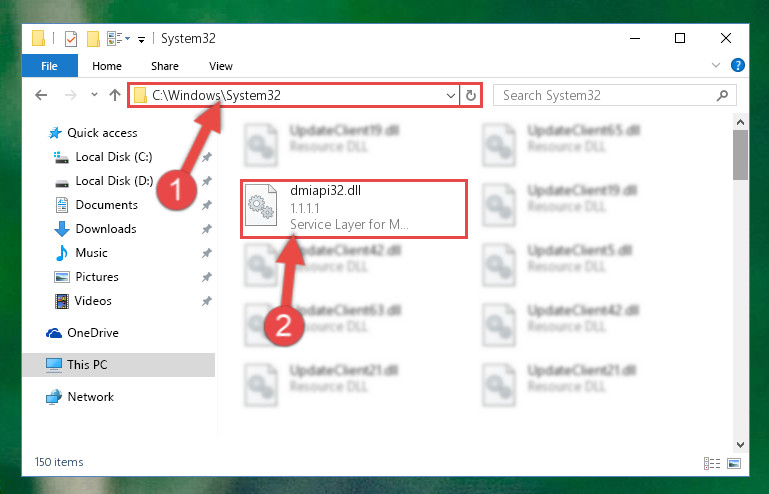Click the OneDrive cloud icon
This screenshot has width=769, height=494.
click(x=54, y=333)
